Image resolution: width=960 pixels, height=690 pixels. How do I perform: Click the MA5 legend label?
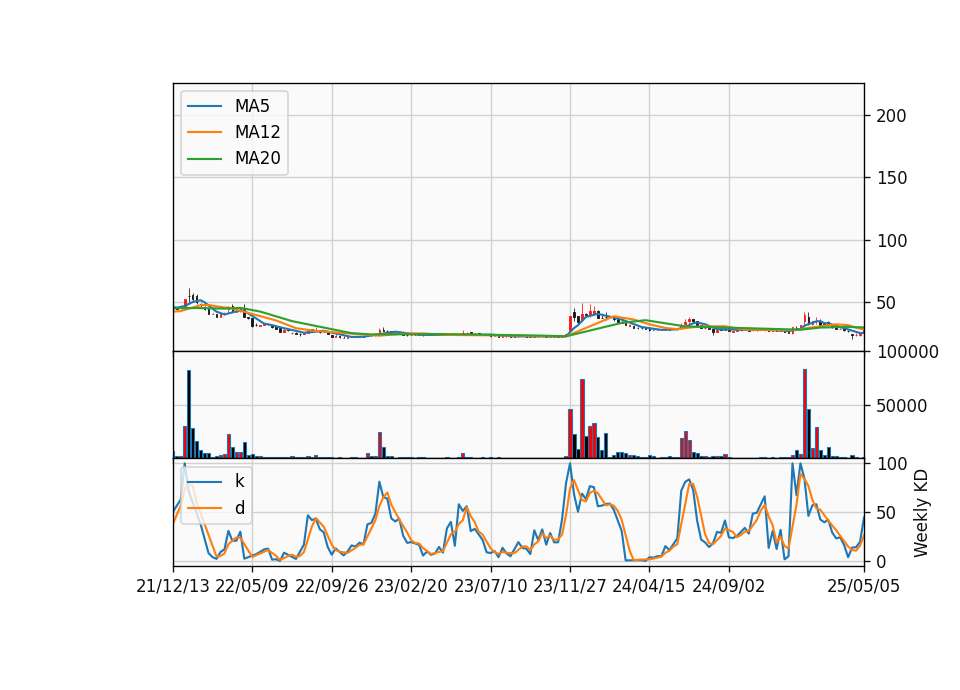point(252,106)
